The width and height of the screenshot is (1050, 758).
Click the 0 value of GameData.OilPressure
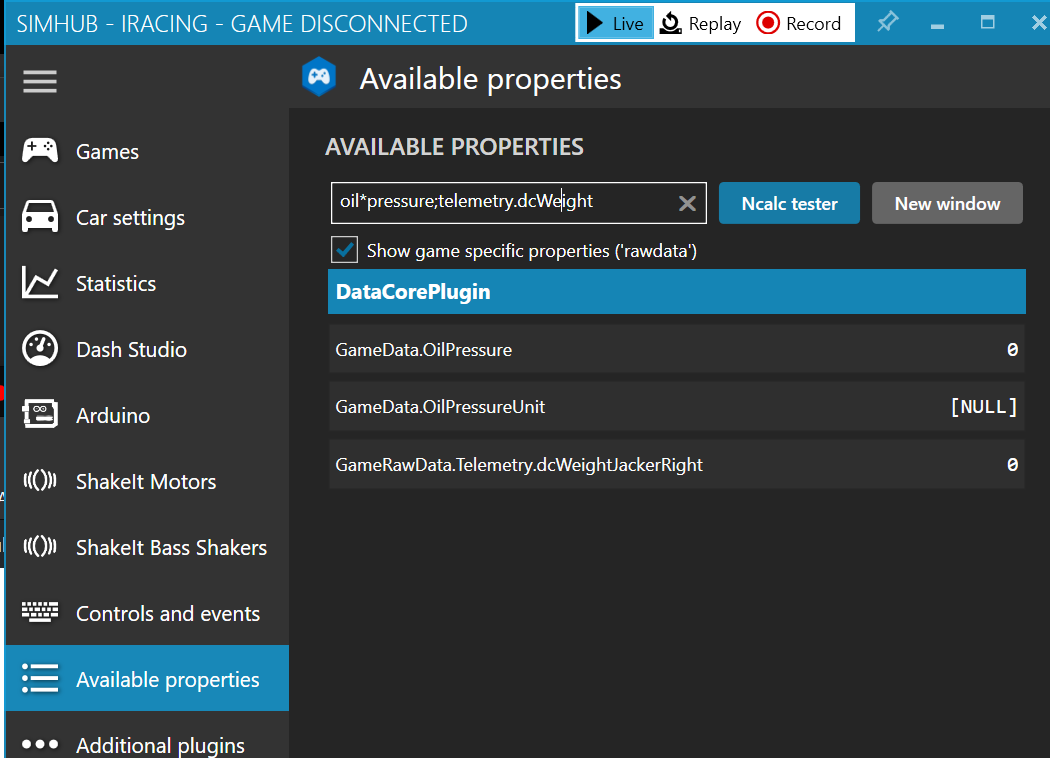tap(1012, 349)
